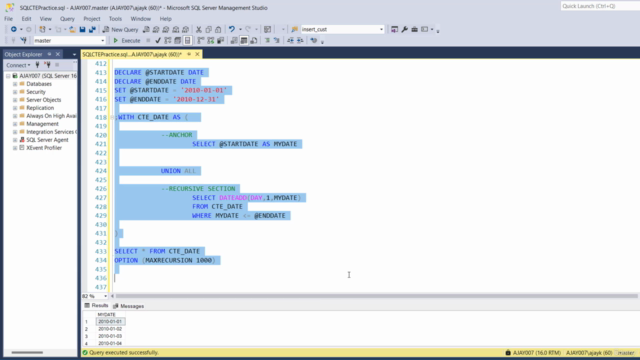640x360 pixels.
Task: Click the Uncomment selected lines icon
Action: (x=277, y=40)
